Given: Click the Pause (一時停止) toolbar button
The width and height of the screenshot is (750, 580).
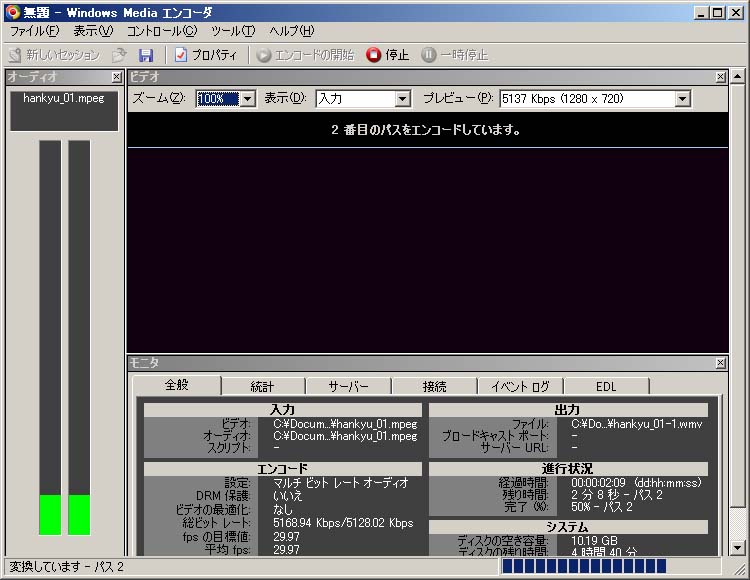Looking at the screenshot, I should (454, 55).
